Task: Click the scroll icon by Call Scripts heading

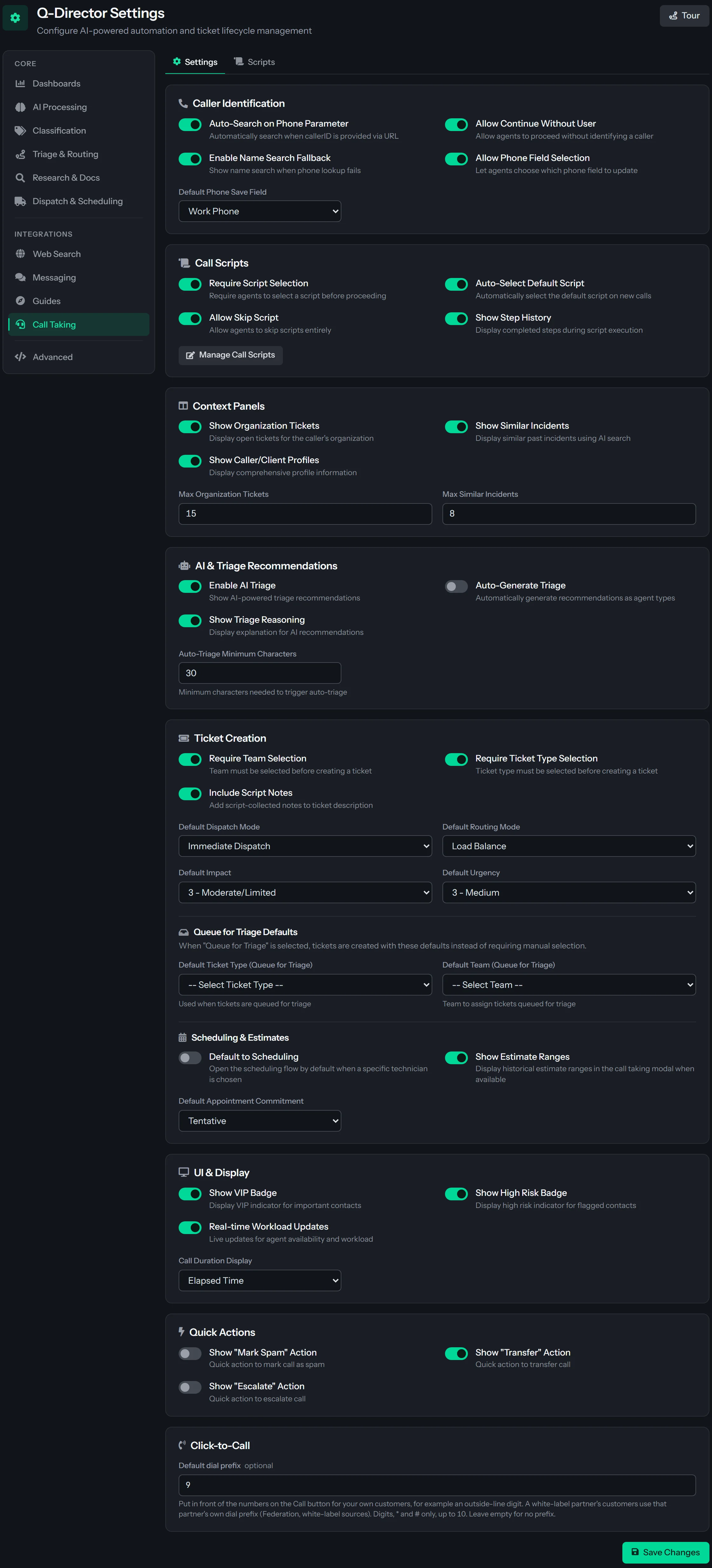Action: (x=184, y=263)
